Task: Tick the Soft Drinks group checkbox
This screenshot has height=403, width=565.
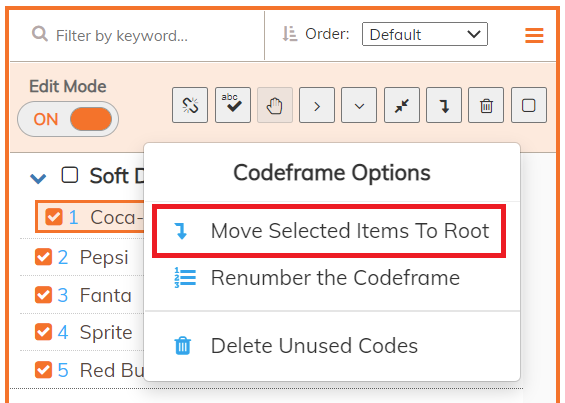Action: 70,175
